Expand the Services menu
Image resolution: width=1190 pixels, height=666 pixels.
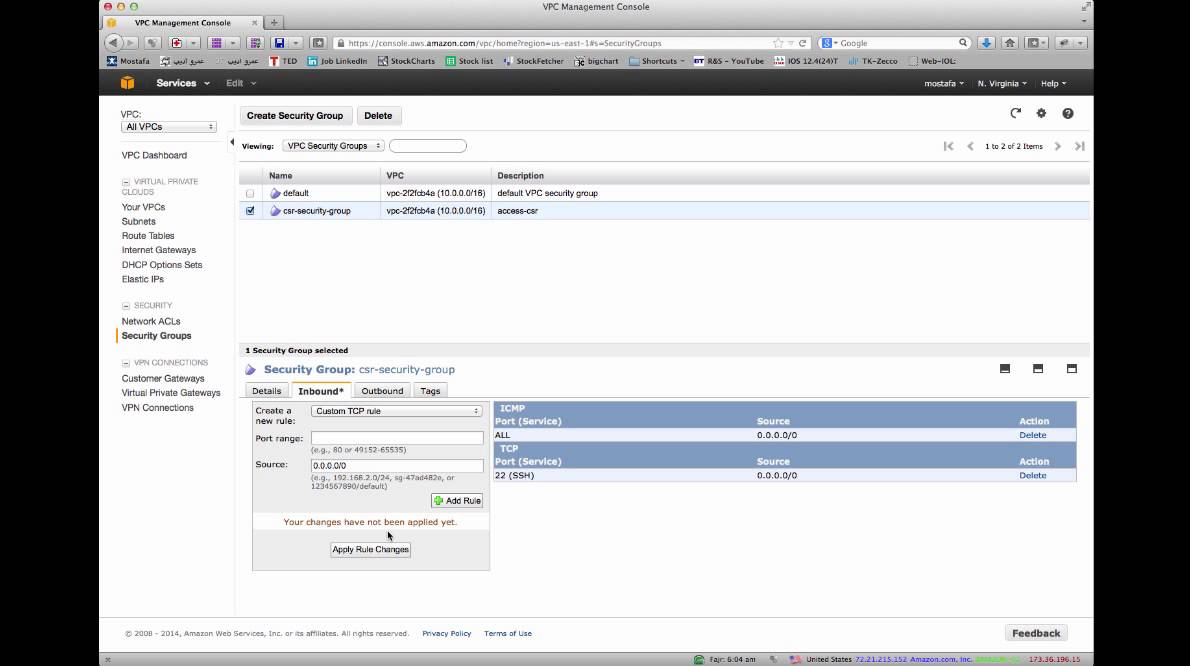182,83
